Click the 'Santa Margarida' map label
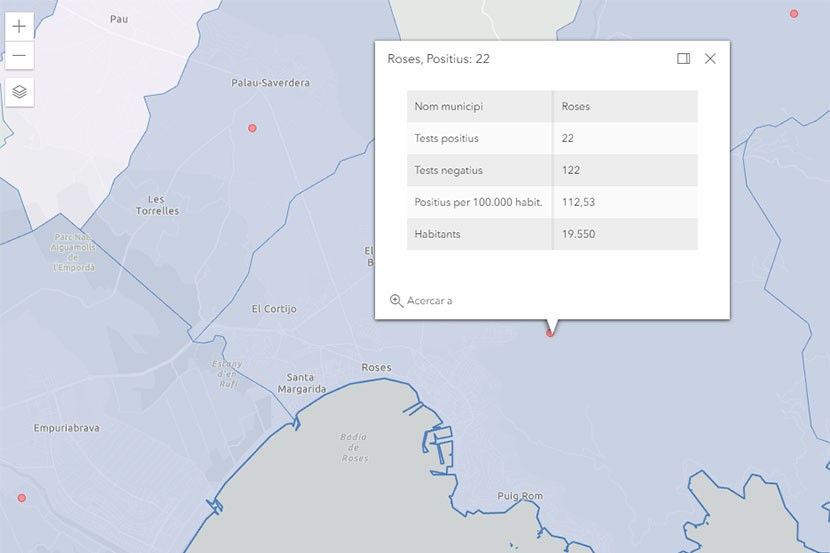 (x=302, y=383)
